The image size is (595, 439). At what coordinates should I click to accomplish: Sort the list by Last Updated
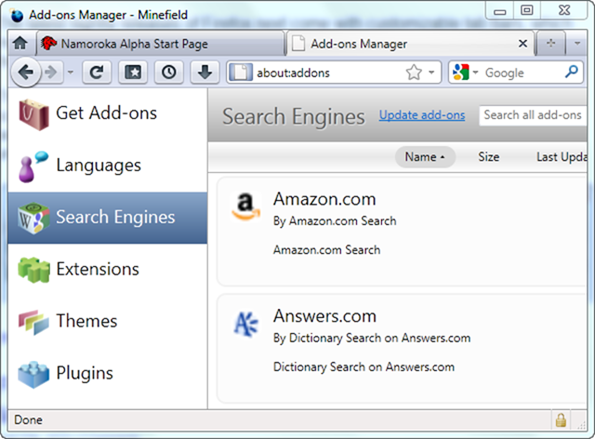coord(562,157)
